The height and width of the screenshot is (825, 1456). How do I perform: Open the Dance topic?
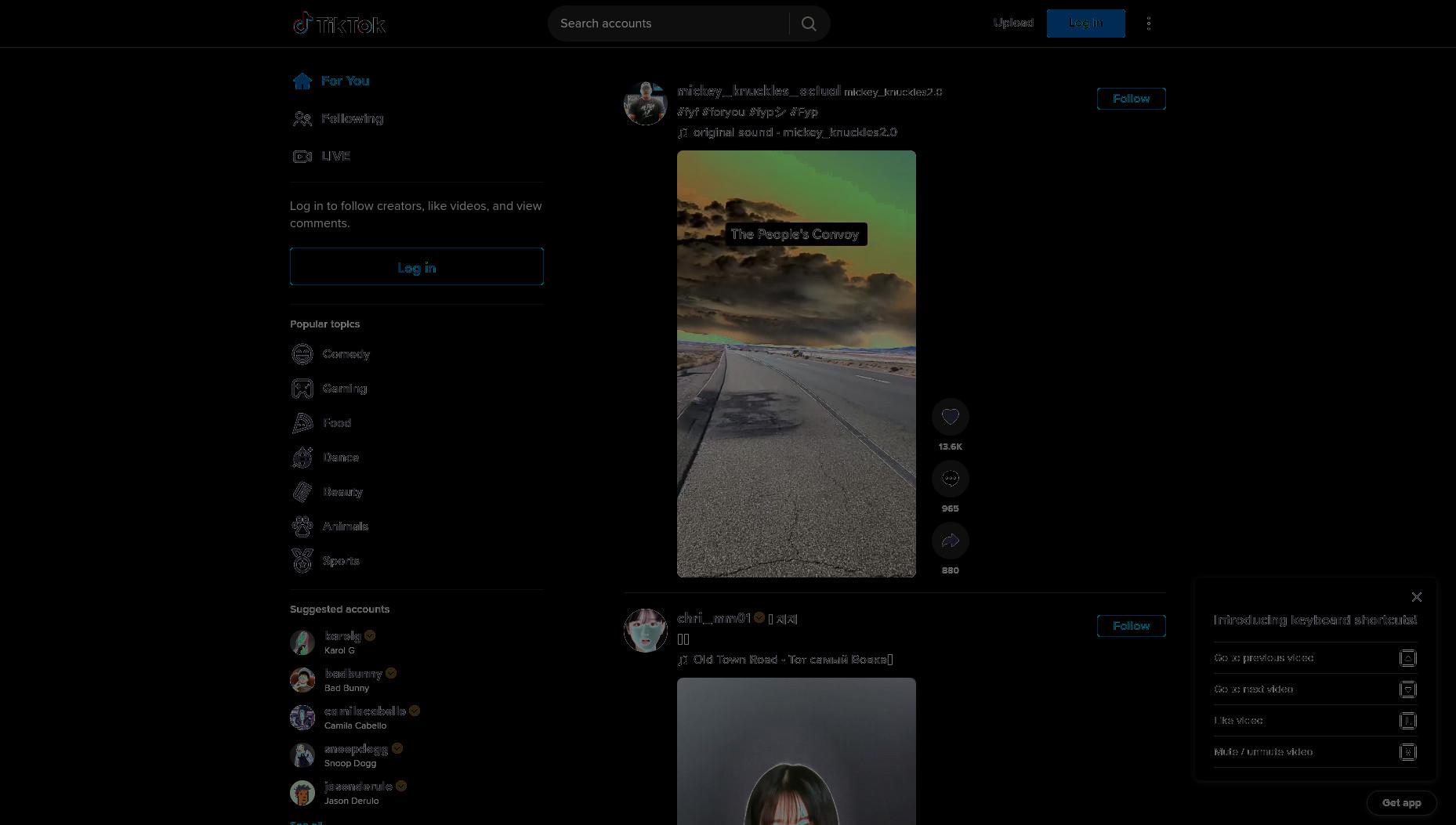(x=325, y=458)
